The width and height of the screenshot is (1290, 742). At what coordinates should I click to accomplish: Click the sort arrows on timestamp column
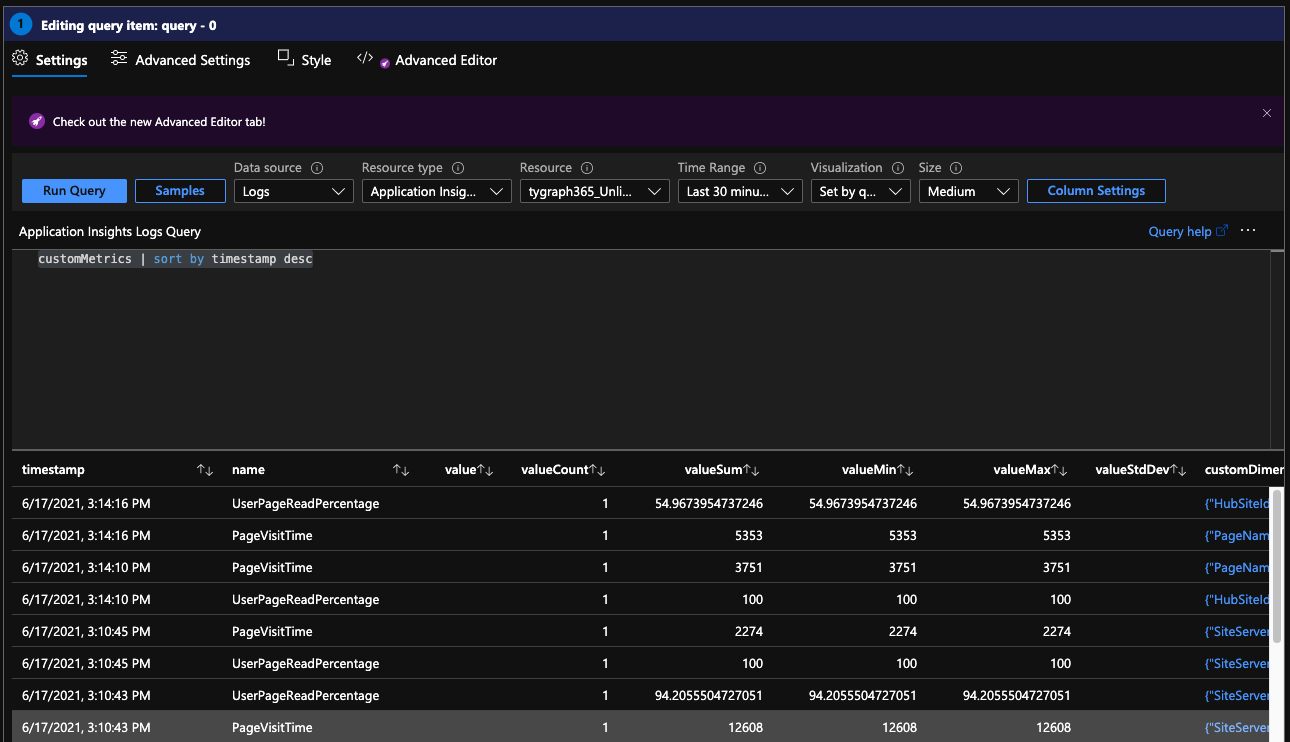205,470
